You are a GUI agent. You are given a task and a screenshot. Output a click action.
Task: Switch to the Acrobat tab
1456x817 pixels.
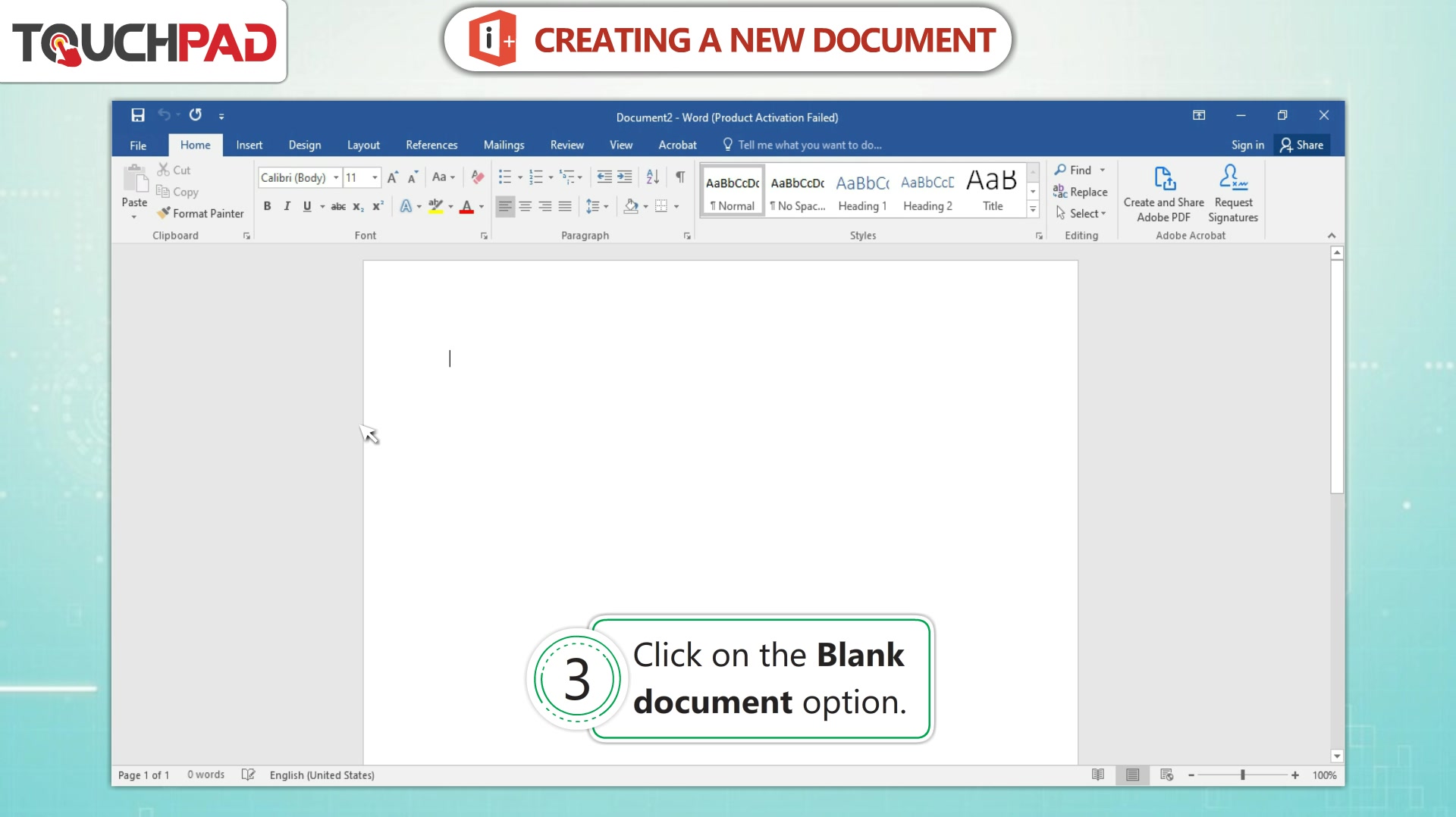pyautogui.click(x=677, y=145)
